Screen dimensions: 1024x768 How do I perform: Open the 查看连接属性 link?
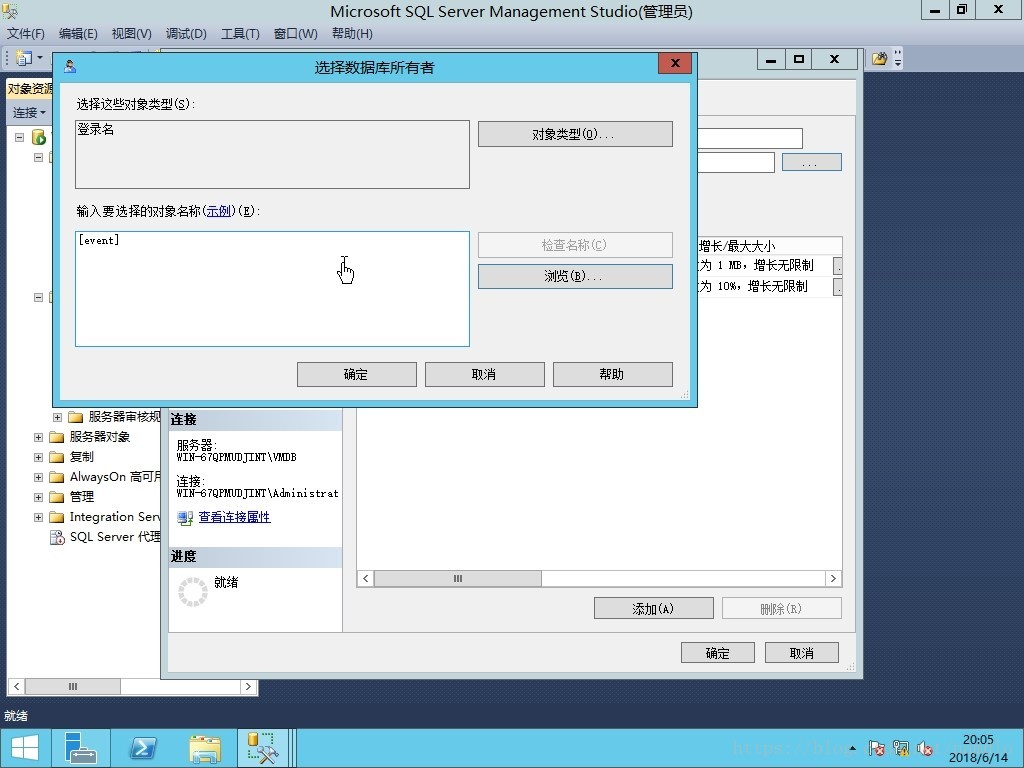pos(234,517)
